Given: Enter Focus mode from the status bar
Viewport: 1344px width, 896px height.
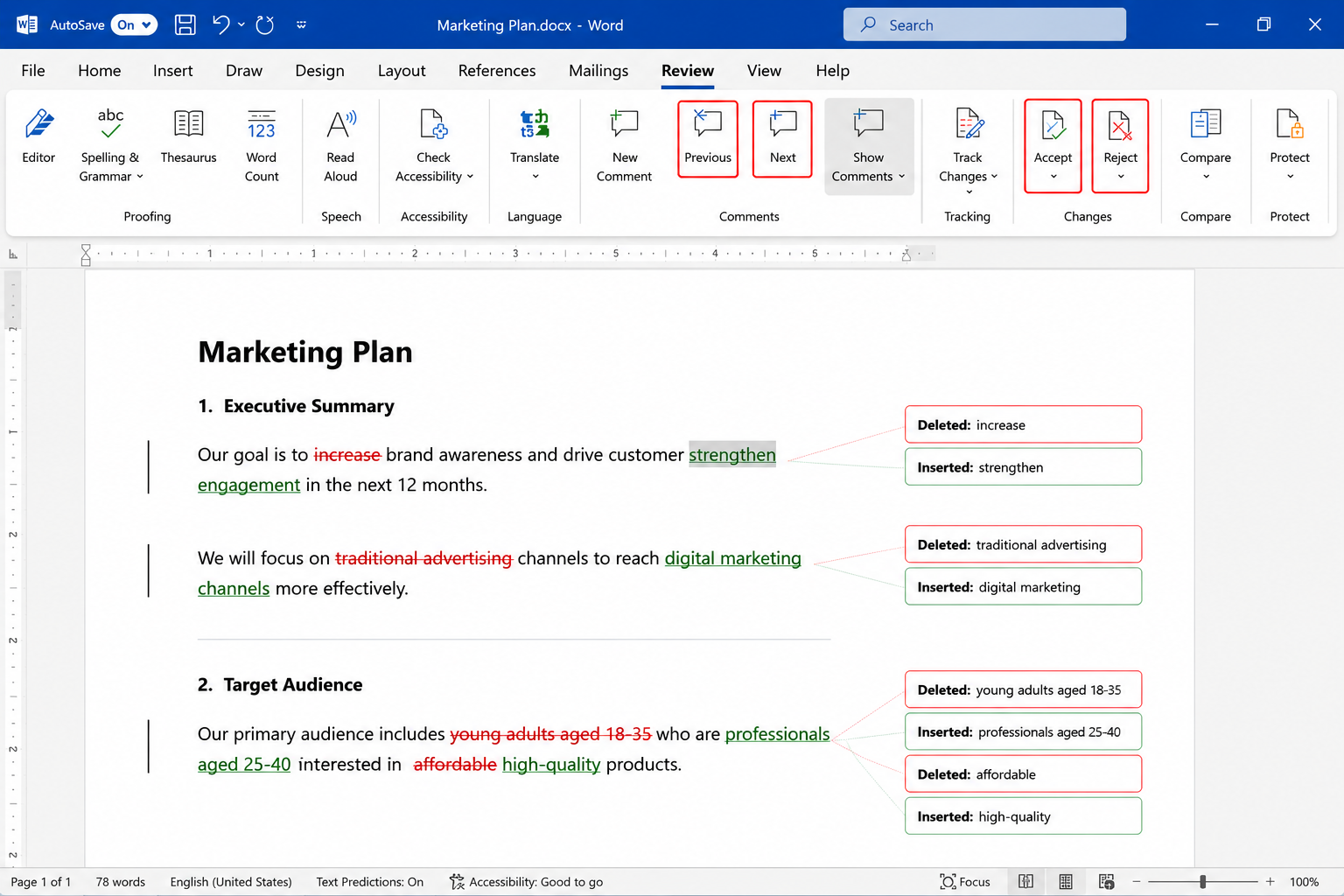Looking at the screenshot, I should [965, 882].
